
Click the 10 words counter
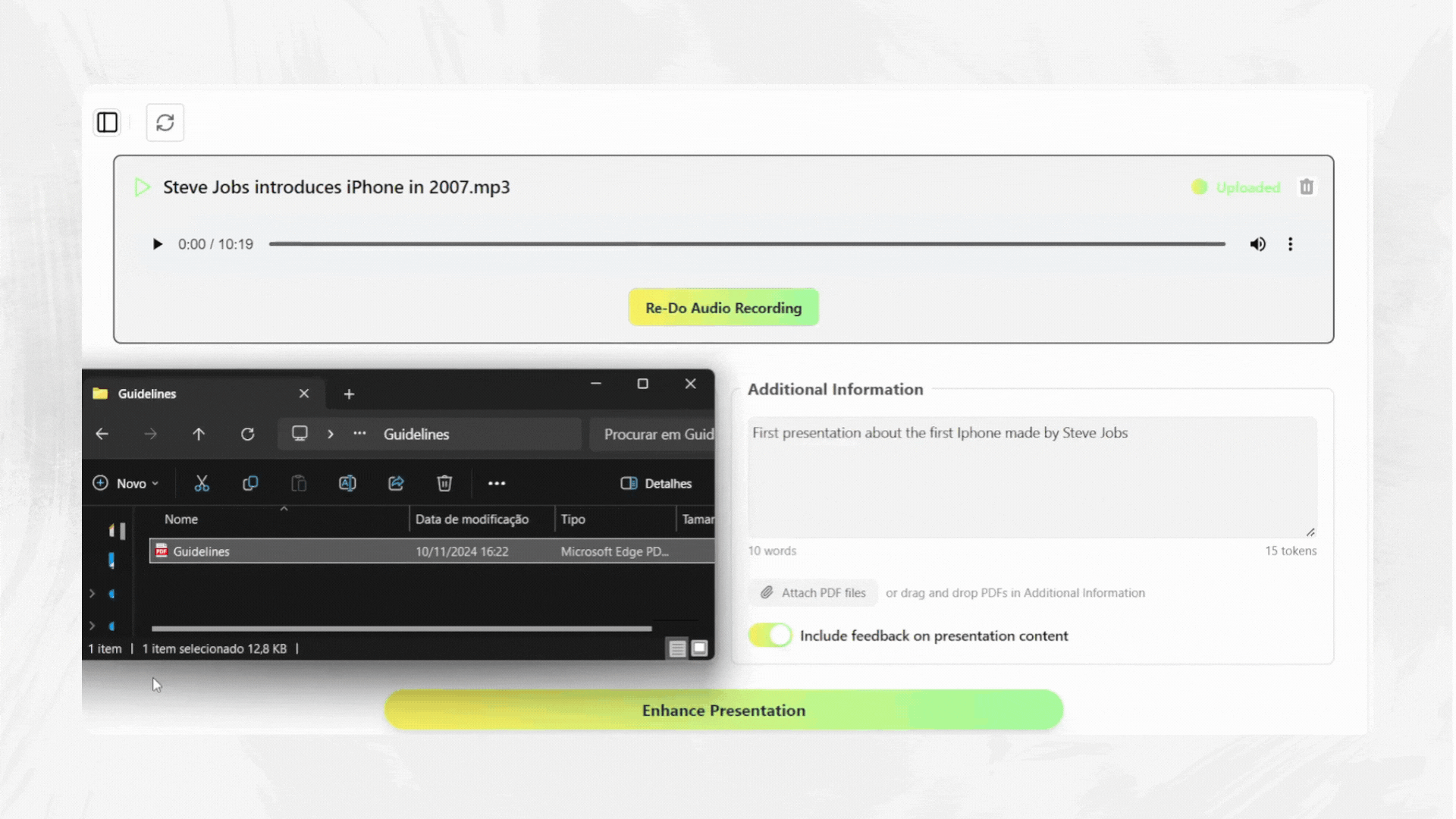(x=772, y=551)
